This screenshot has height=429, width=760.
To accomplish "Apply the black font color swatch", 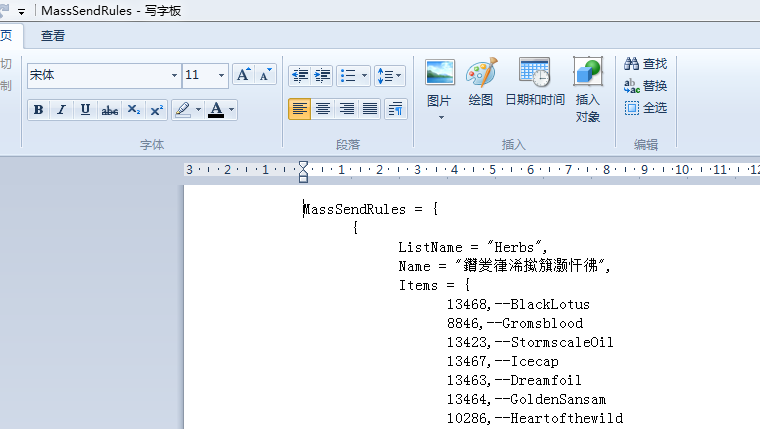I will pos(216,110).
